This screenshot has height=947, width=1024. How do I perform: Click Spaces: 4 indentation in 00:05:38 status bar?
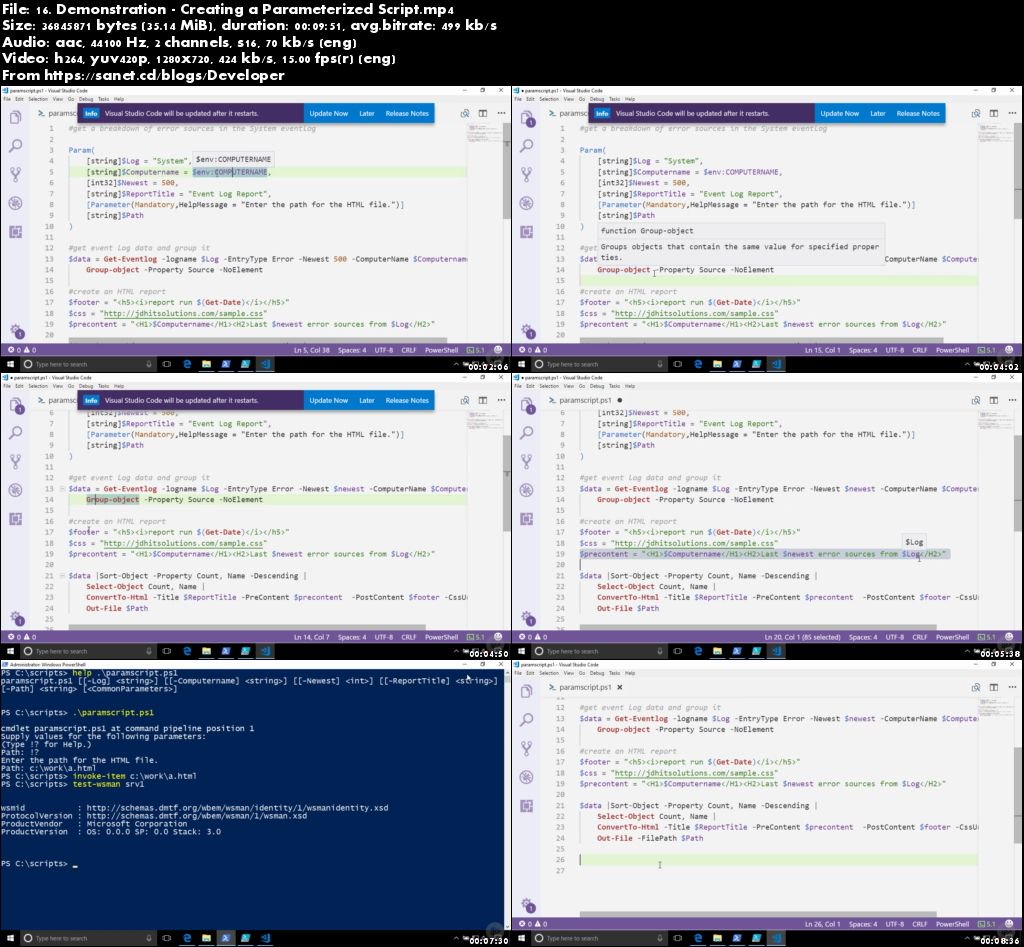(x=863, y=637)
